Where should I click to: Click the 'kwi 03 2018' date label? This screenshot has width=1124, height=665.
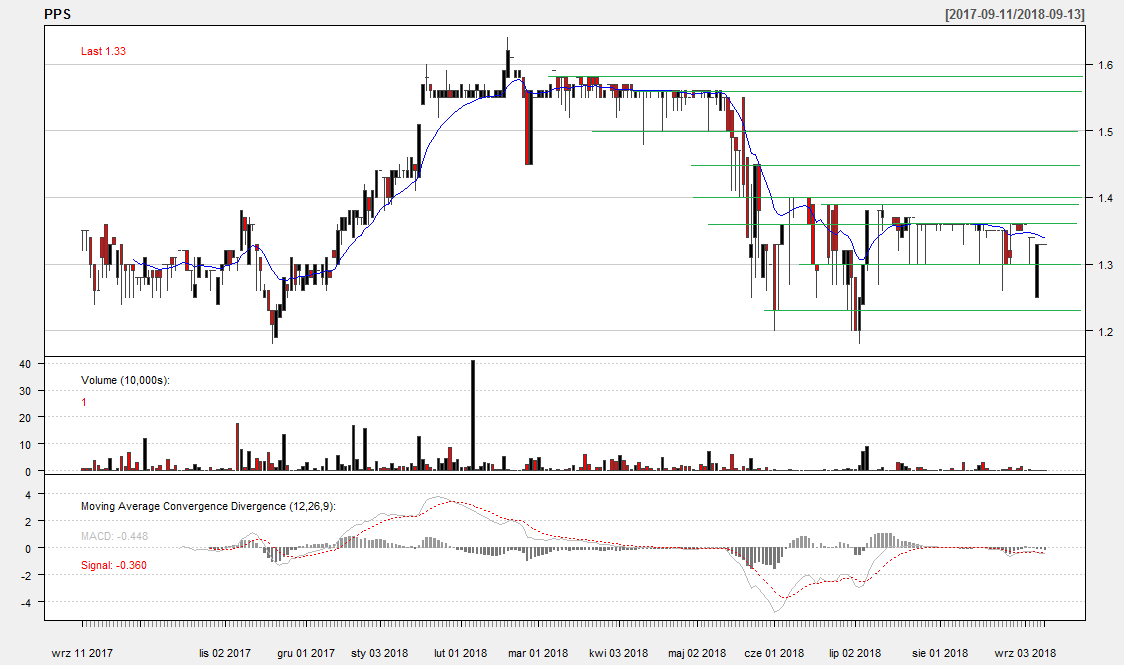tap(618, 653)
